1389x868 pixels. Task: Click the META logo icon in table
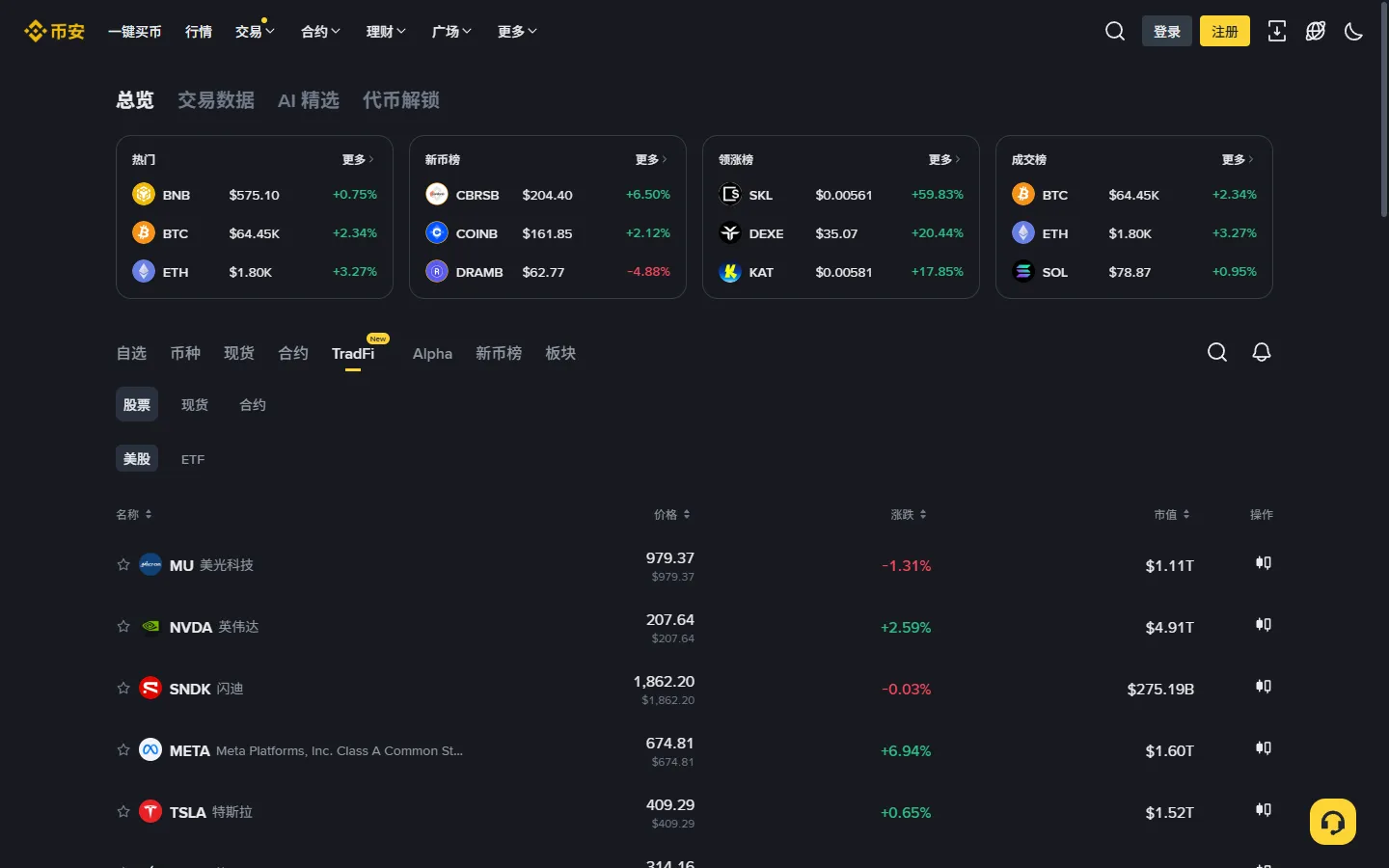pos(150,750)
